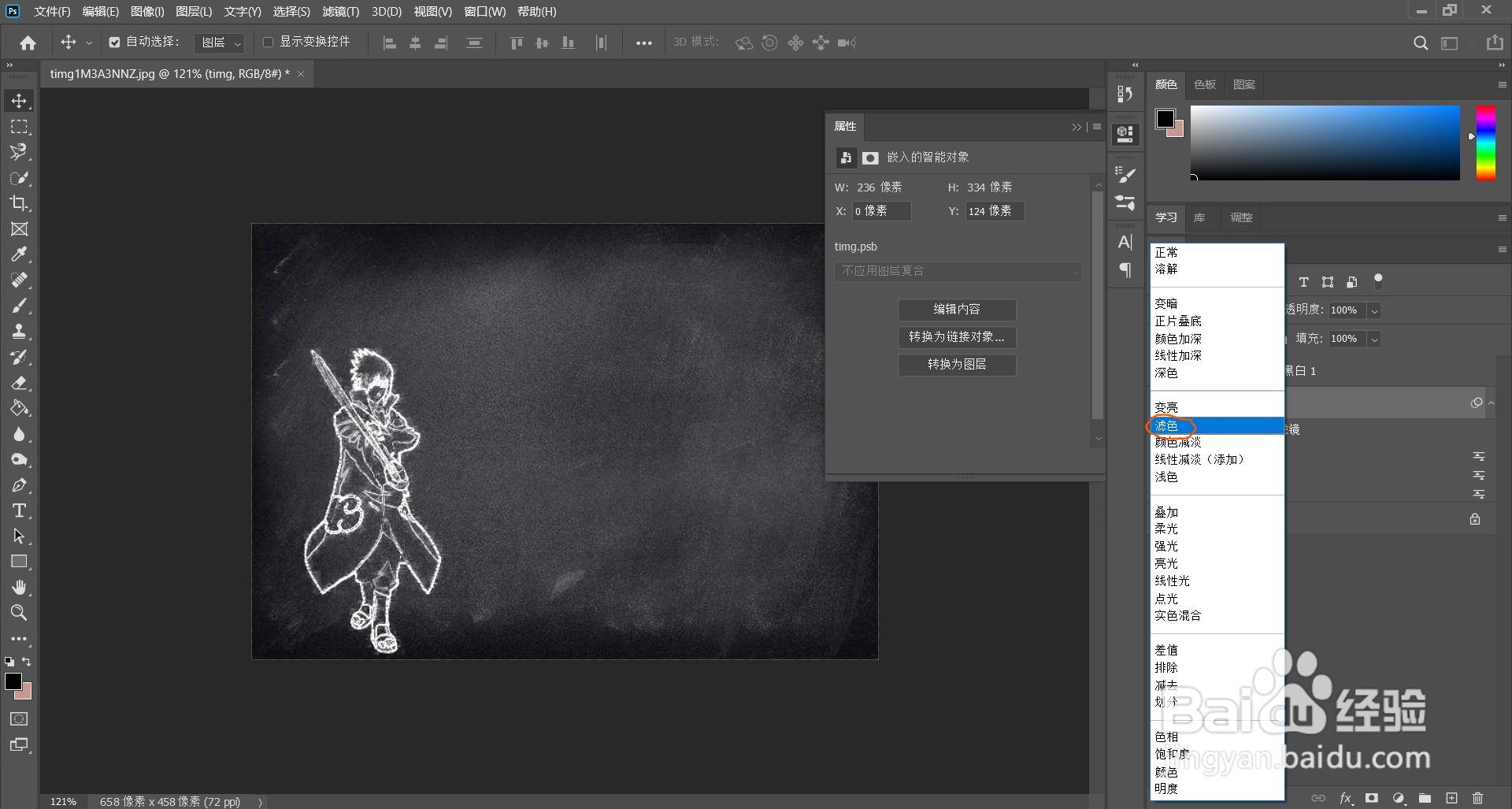Pick a color in the blue gradient field

1325,143
